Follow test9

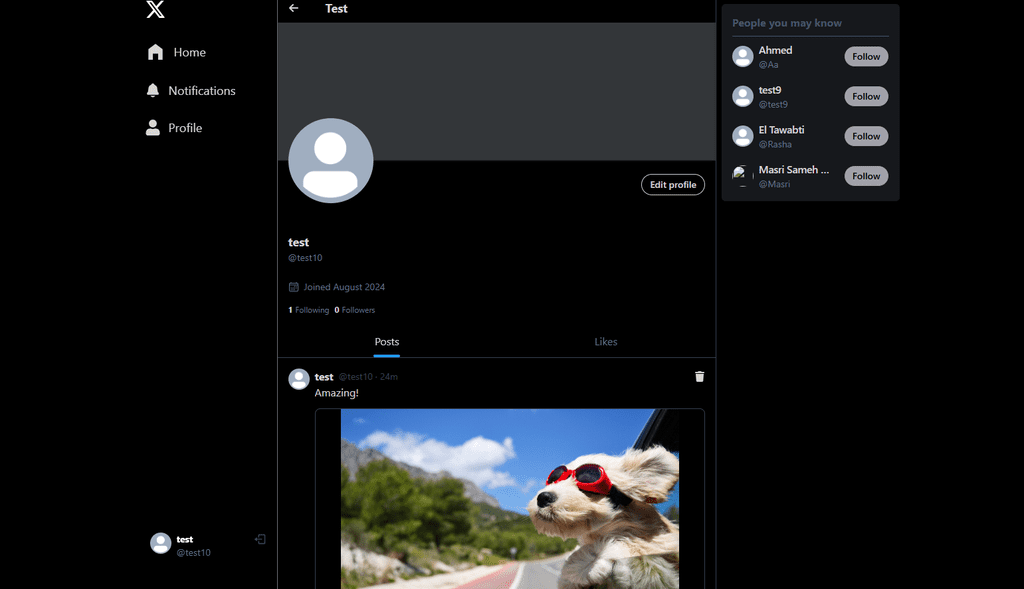point(866,97)
